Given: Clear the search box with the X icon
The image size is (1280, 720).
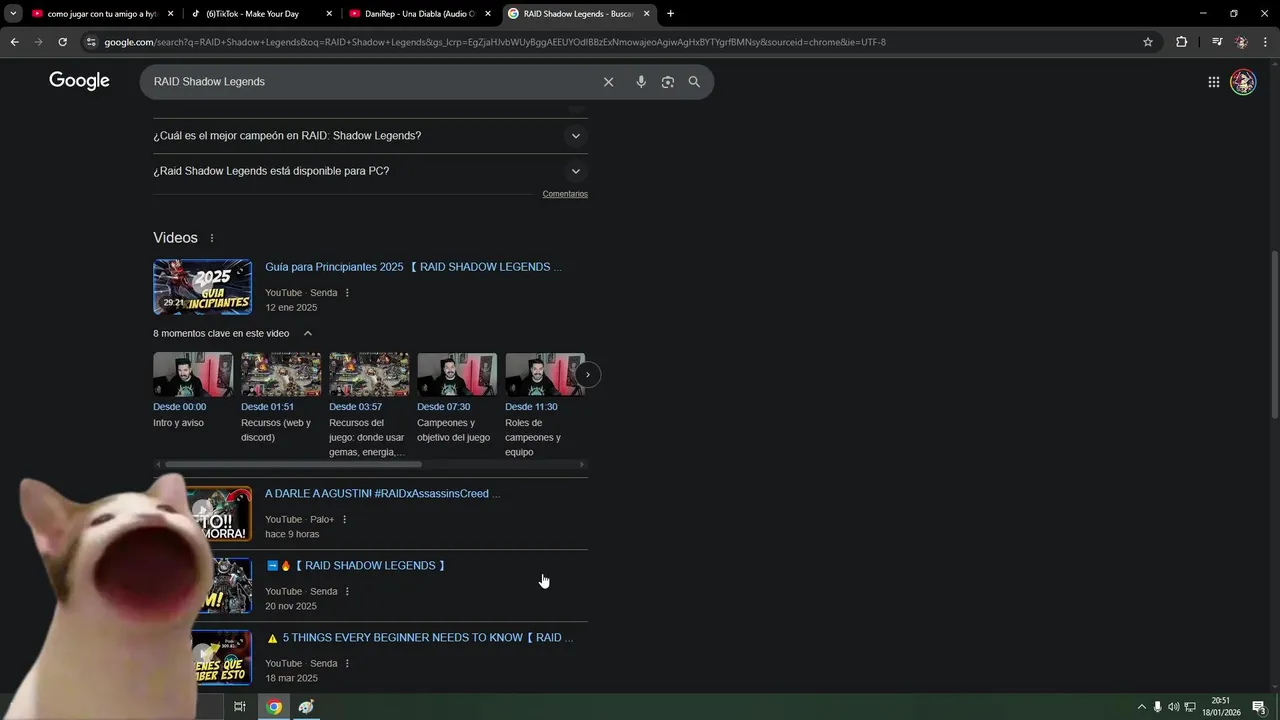Looking at the screenshot, I should [x=608, y=82].
